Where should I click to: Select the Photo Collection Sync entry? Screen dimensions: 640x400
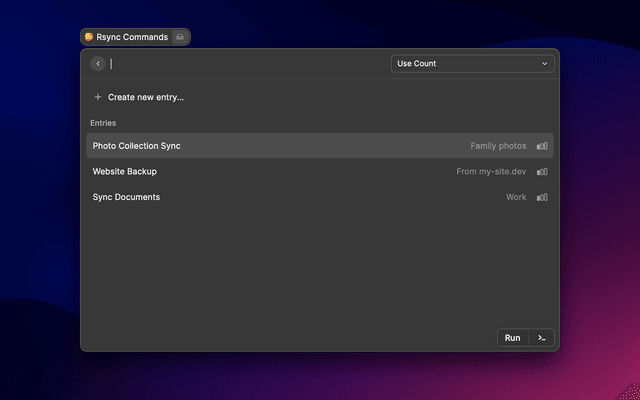137,146
